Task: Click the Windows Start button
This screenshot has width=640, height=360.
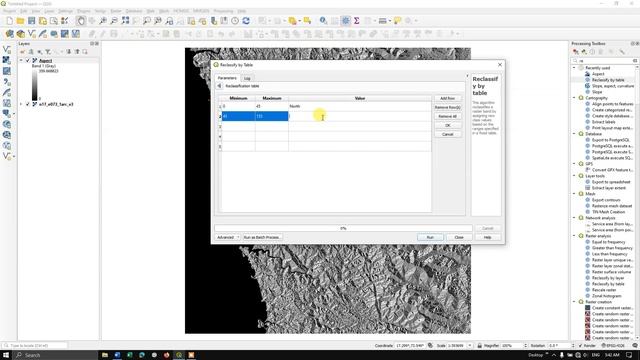Action: coord(6,355)
